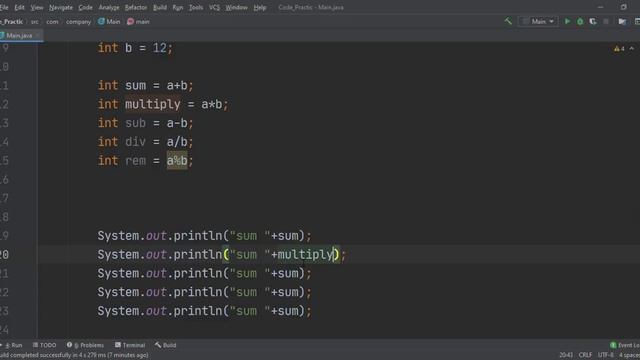The image size is (640, 360).
Task: Click the line 'int sum = a+b;'
Action: pyautogui.click(x=145, y=86)
